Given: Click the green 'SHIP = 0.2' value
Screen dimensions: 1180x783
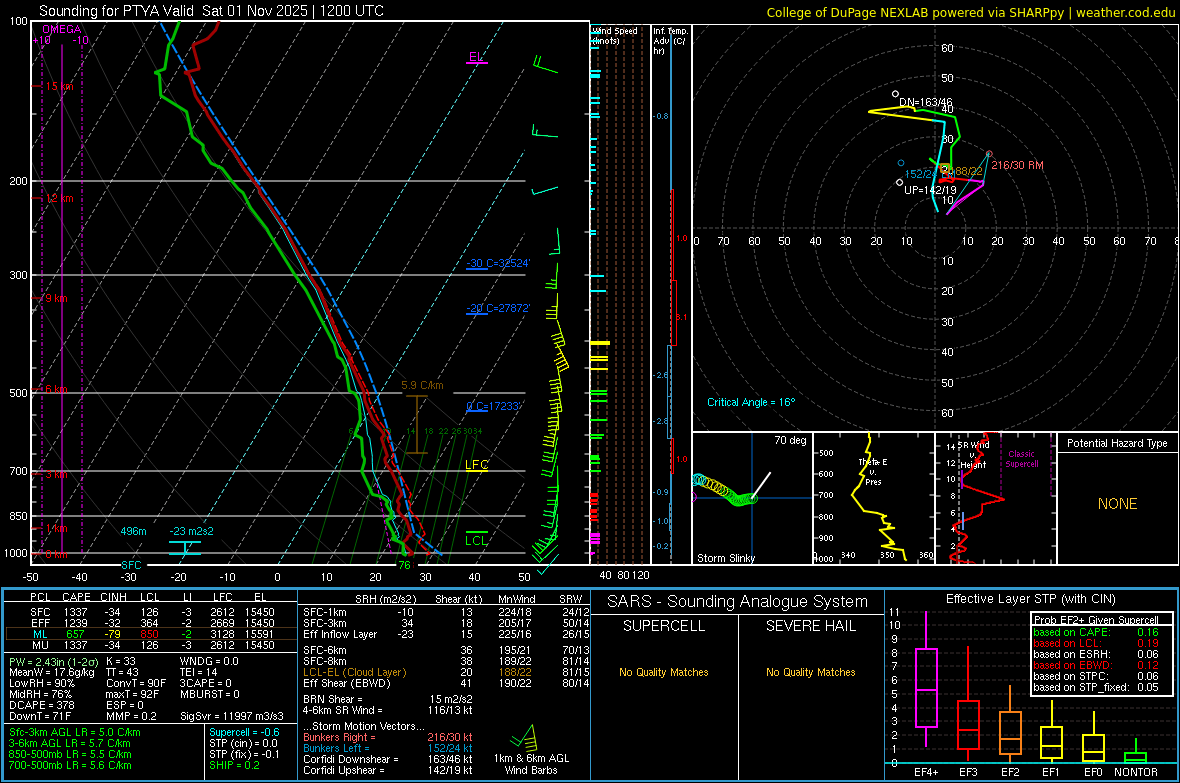Looking at the screenshot, I should tap(234, 766).
